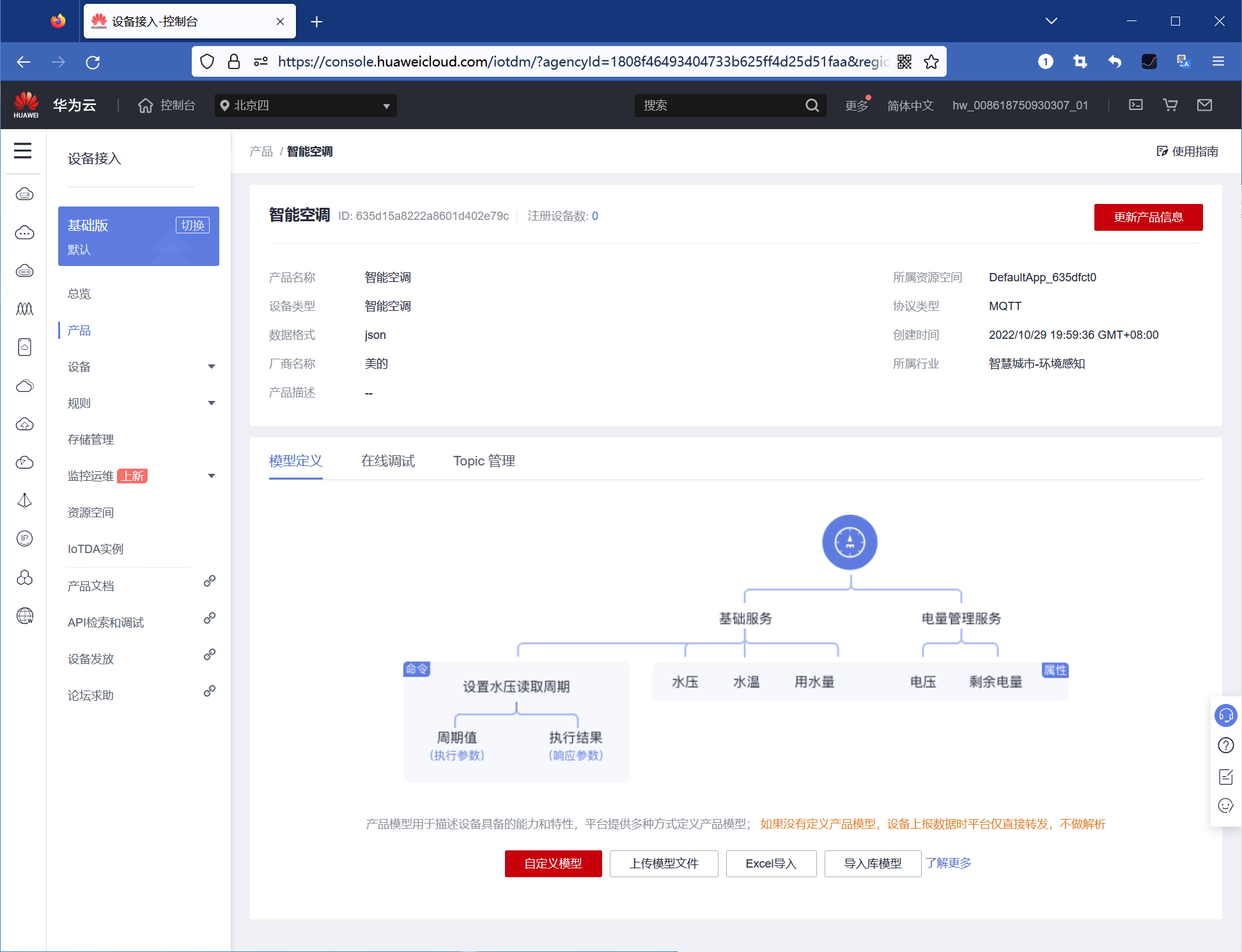Click the QR code icon in the address bar
Image resolution: width=1242 pixels, height=952 pixels.
pyautogui.click(x=904, y=62)
